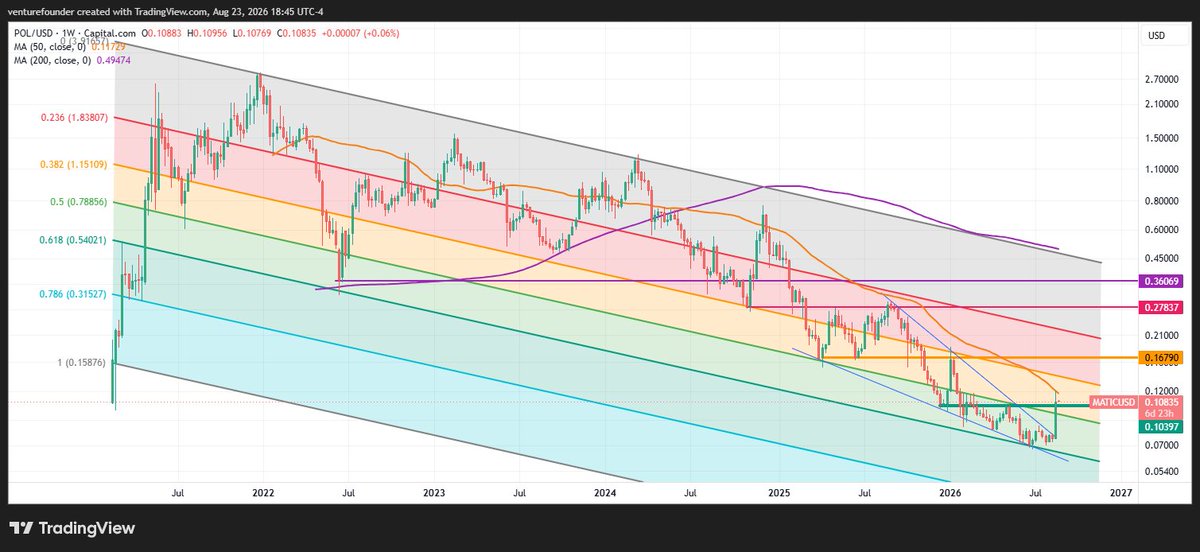Click the 2.70000 price axis label
The height and width of the screenshot is (552, 1200).
coord(1163,79)
